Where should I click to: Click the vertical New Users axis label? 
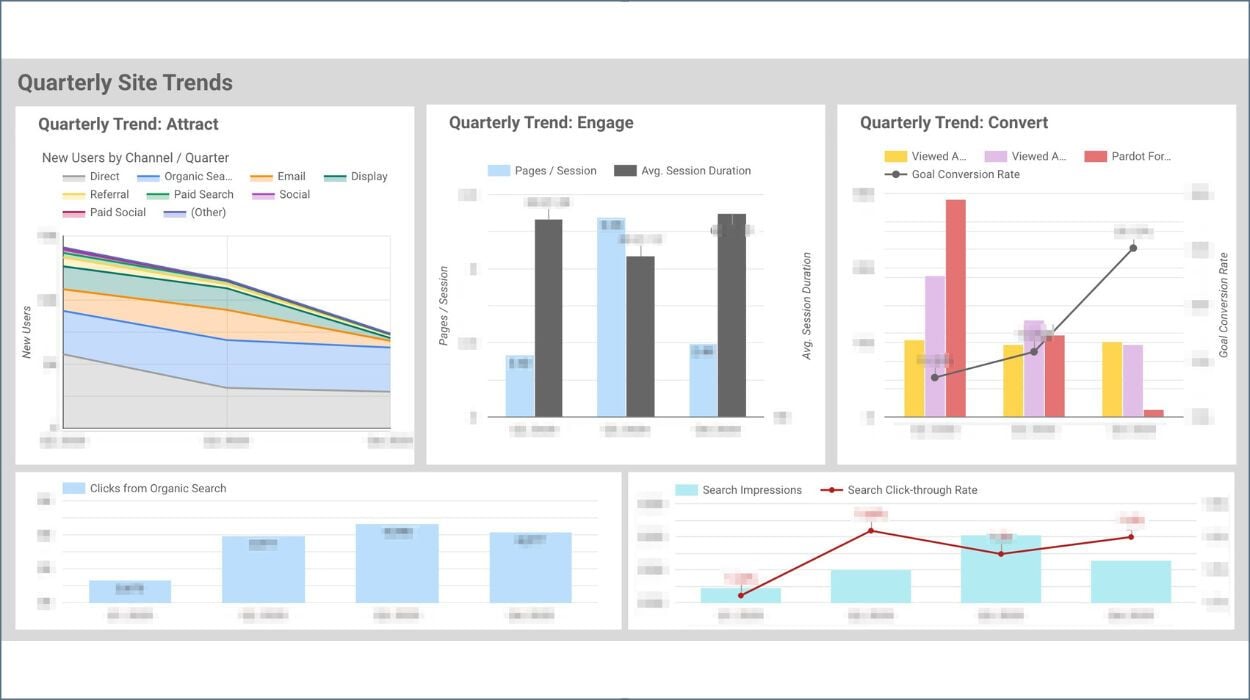coord(27,332)
